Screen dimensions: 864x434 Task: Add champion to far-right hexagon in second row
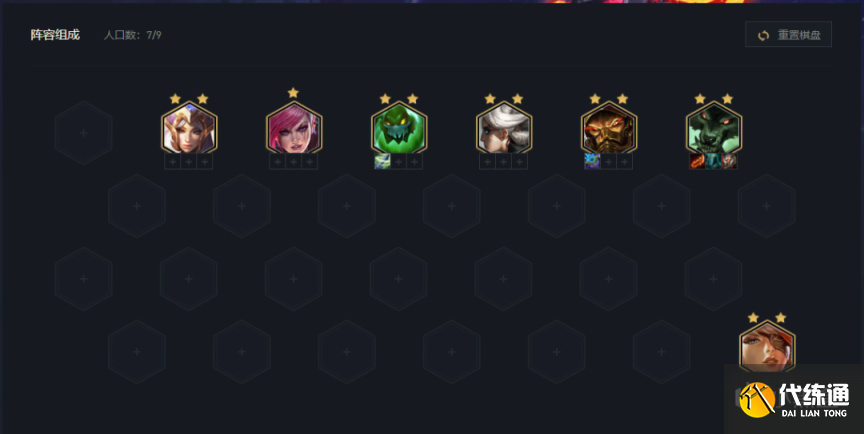tap(766, 205)
